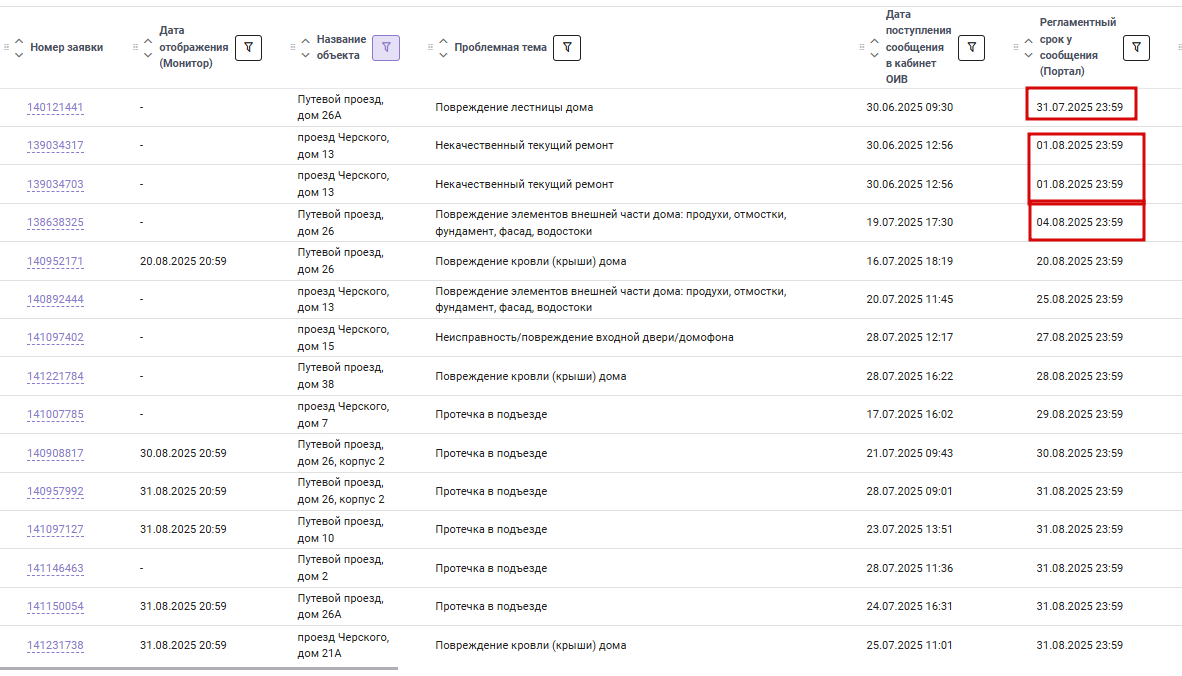Viewport: 1182px width, 676px height.
Task: Select receipt date 30.06.2025 09:30
Action: pos(910,107)
